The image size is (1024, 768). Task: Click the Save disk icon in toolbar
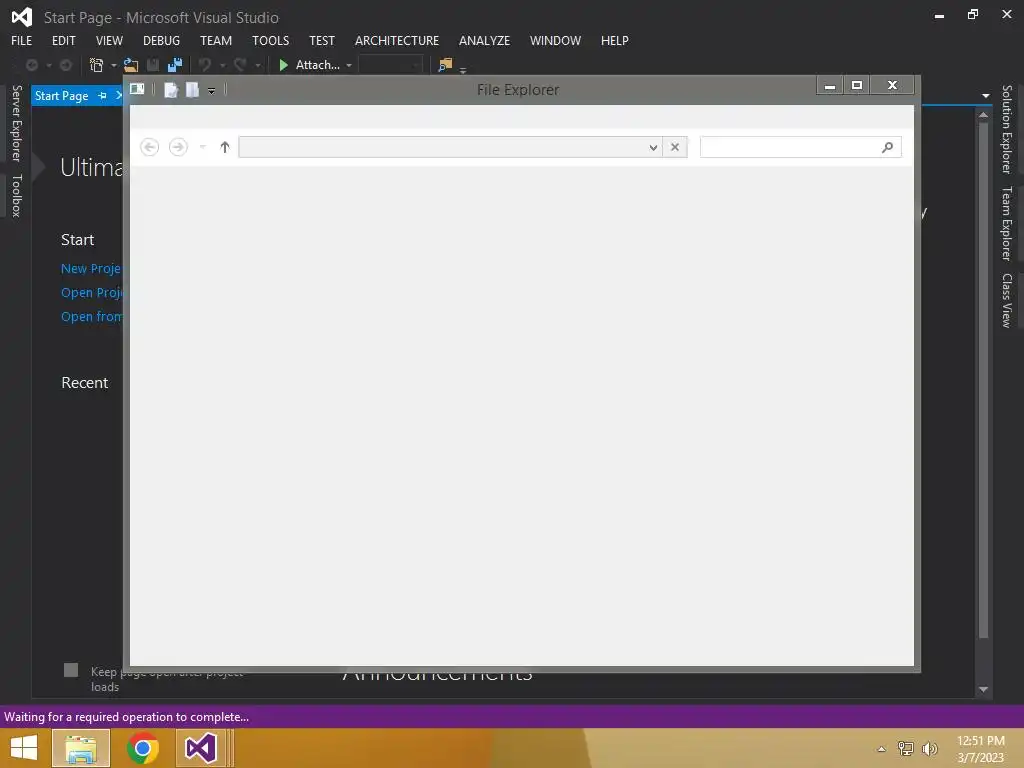pyautogui.click(x=153, y=65)
